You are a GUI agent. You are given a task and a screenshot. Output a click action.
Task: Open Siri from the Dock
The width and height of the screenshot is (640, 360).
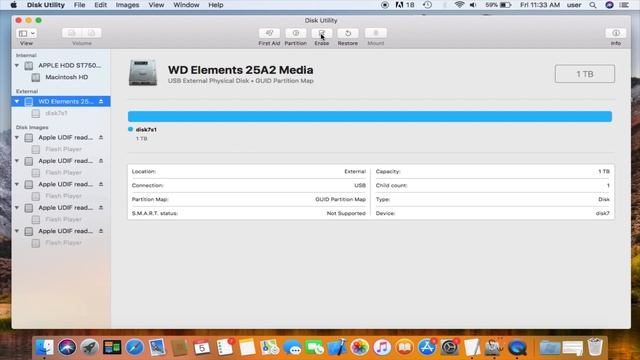[67, 347]
